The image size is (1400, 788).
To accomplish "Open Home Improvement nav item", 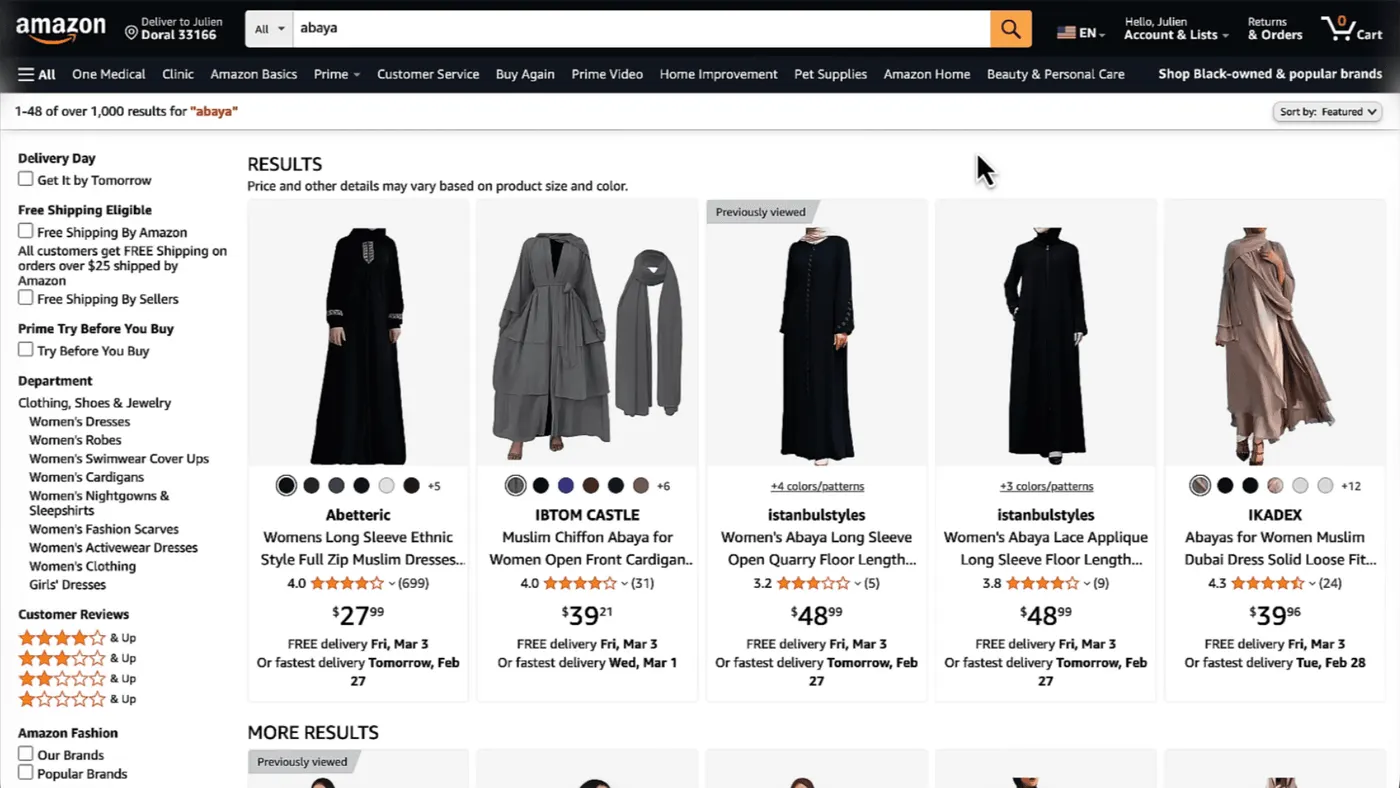I will click(x=718, y=74).
